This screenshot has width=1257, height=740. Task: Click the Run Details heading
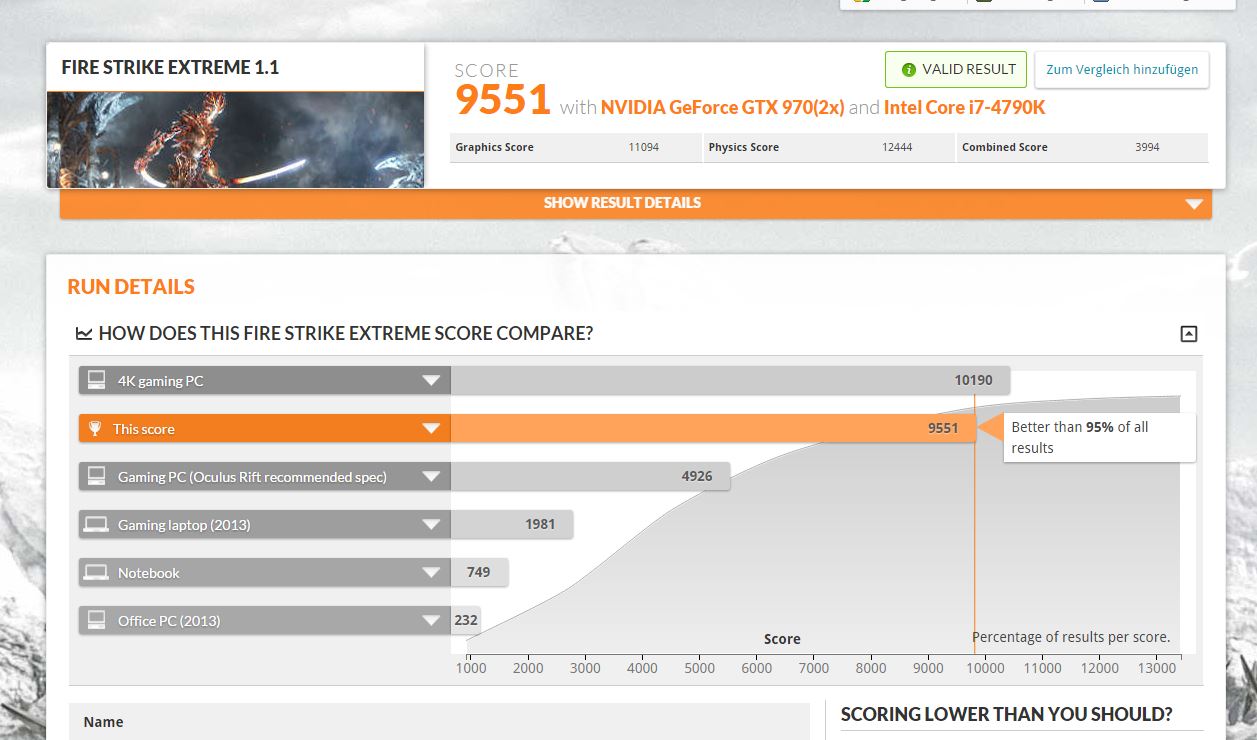(131, 287)
